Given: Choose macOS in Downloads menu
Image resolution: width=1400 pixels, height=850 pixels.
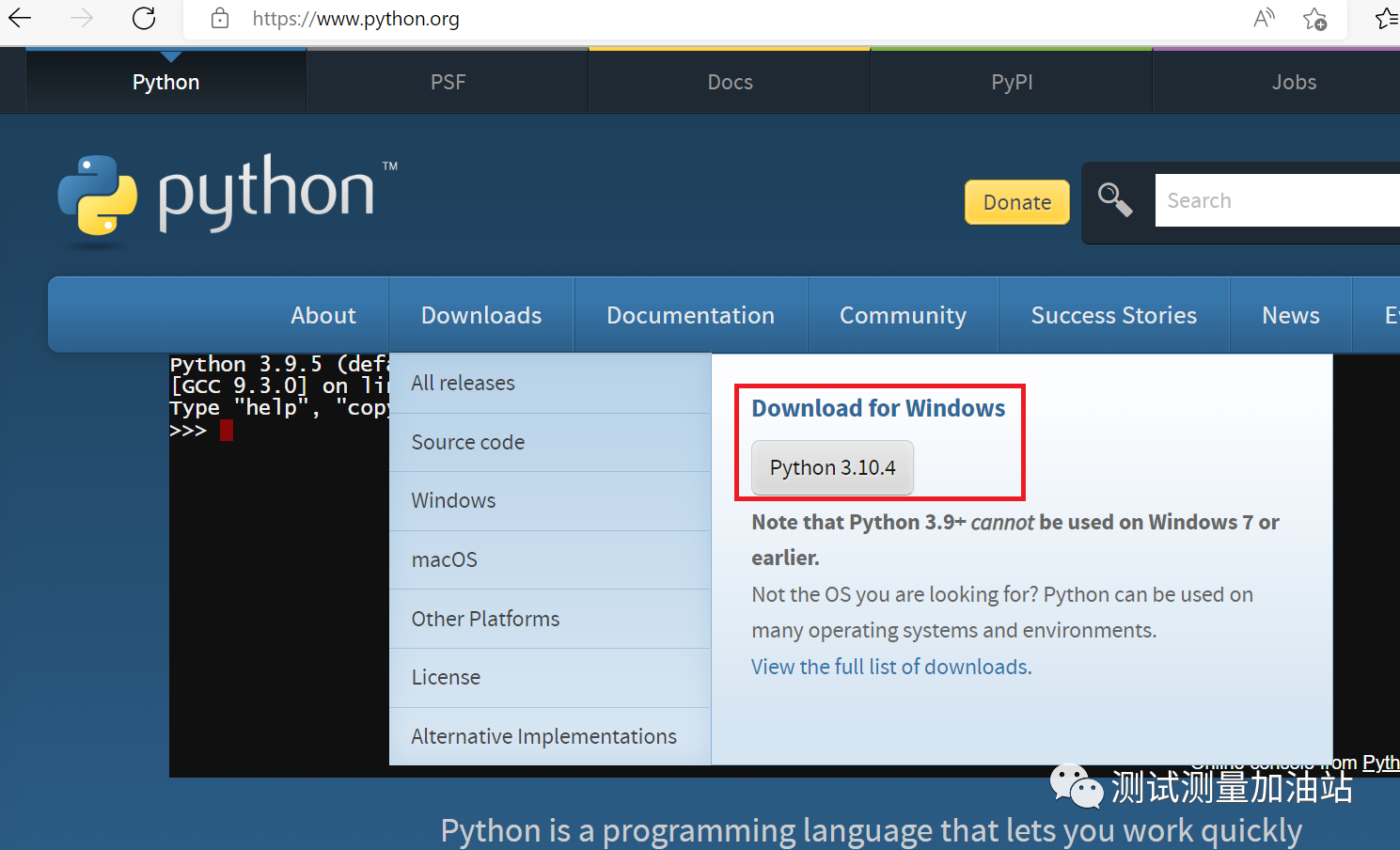Looking at the screenshot, I should coord(550,559).
